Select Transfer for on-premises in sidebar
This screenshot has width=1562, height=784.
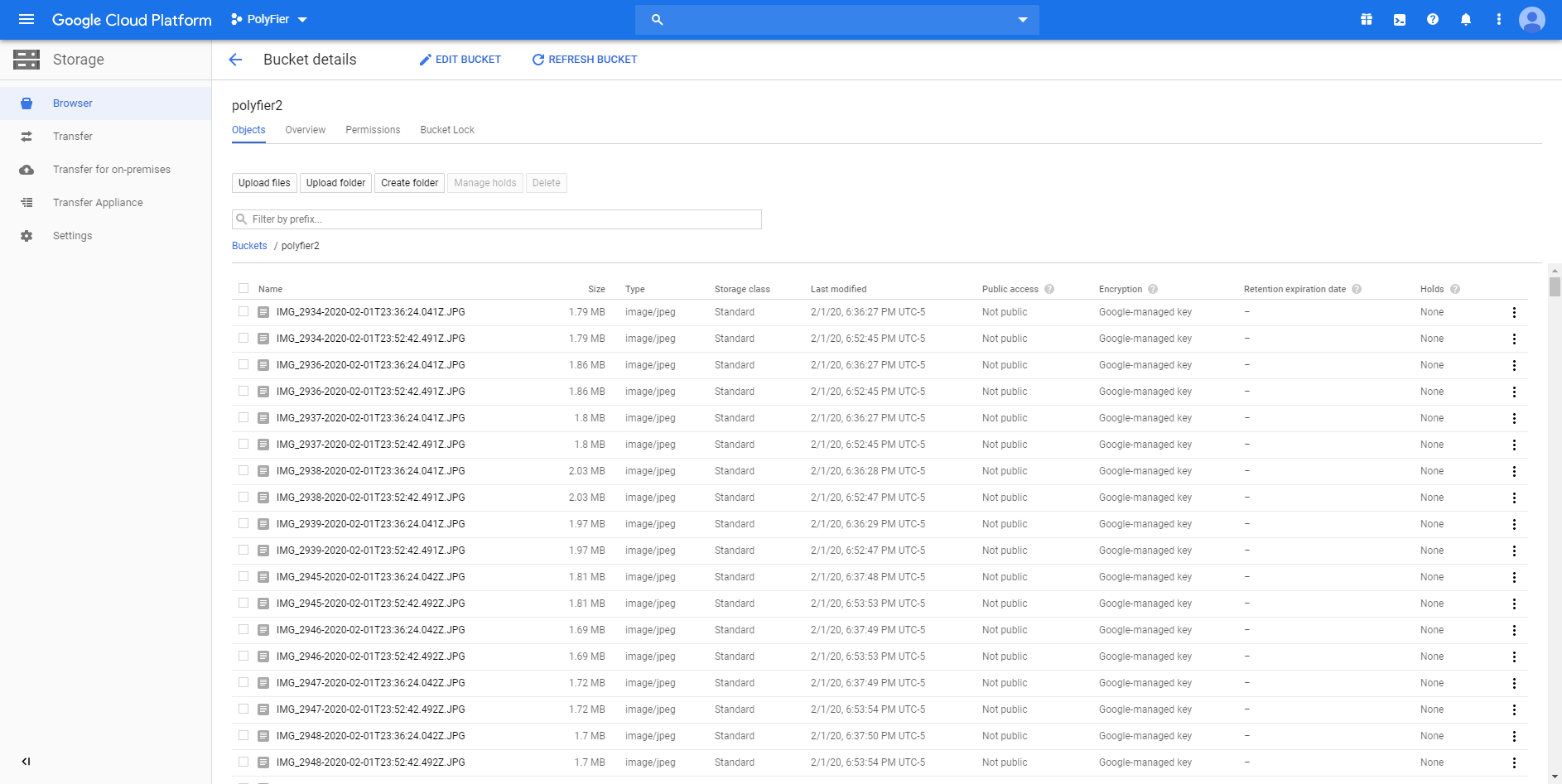click(106, 170)
